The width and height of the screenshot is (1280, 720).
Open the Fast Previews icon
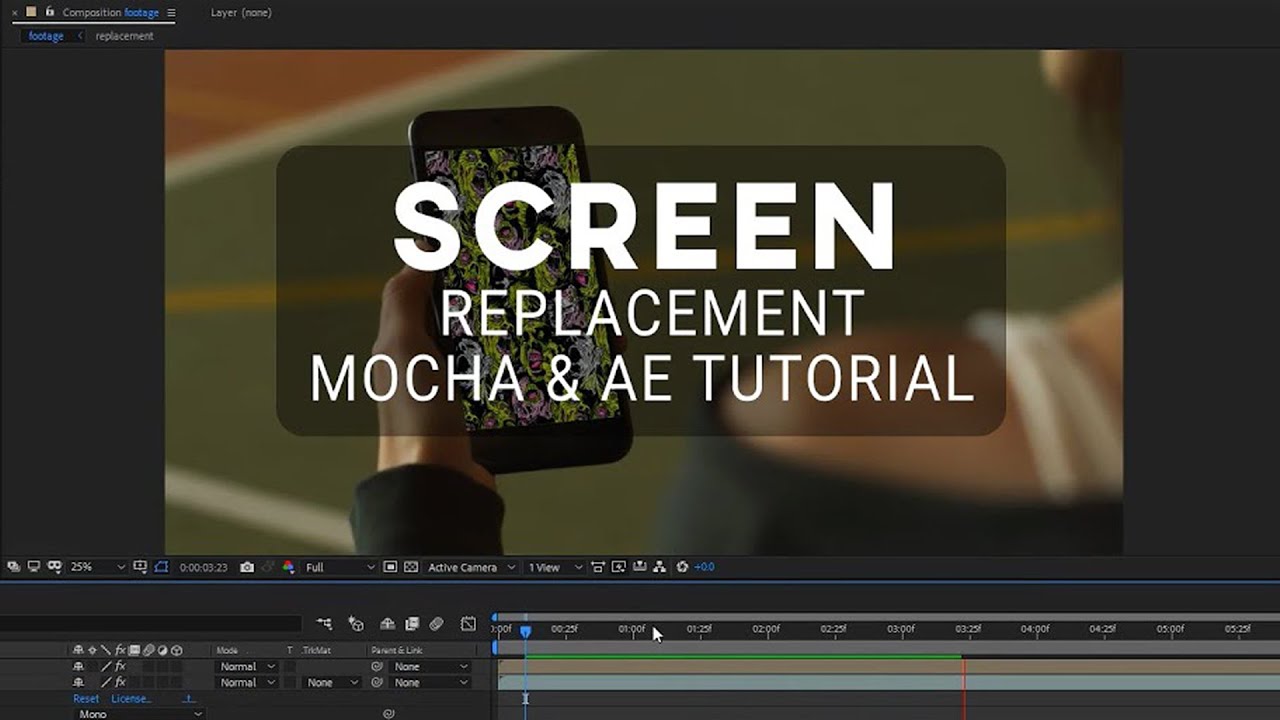[618, 567]
